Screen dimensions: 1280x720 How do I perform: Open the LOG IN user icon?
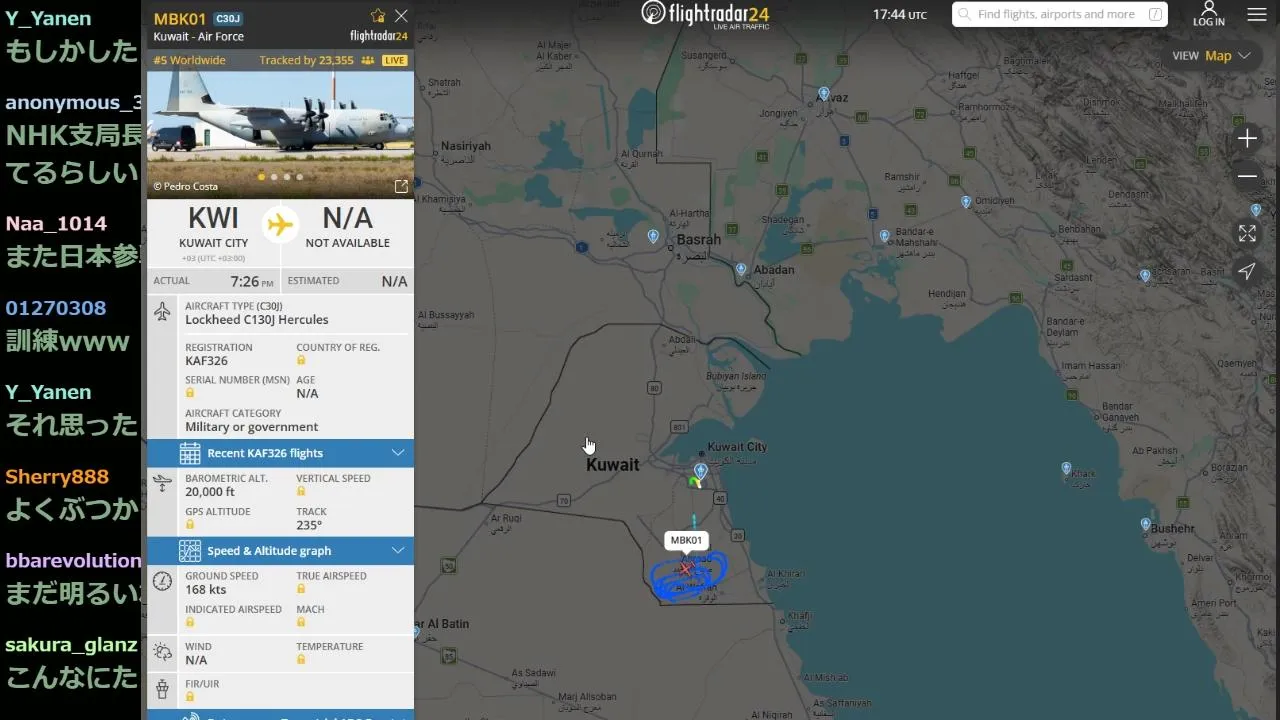(1208, 14)
